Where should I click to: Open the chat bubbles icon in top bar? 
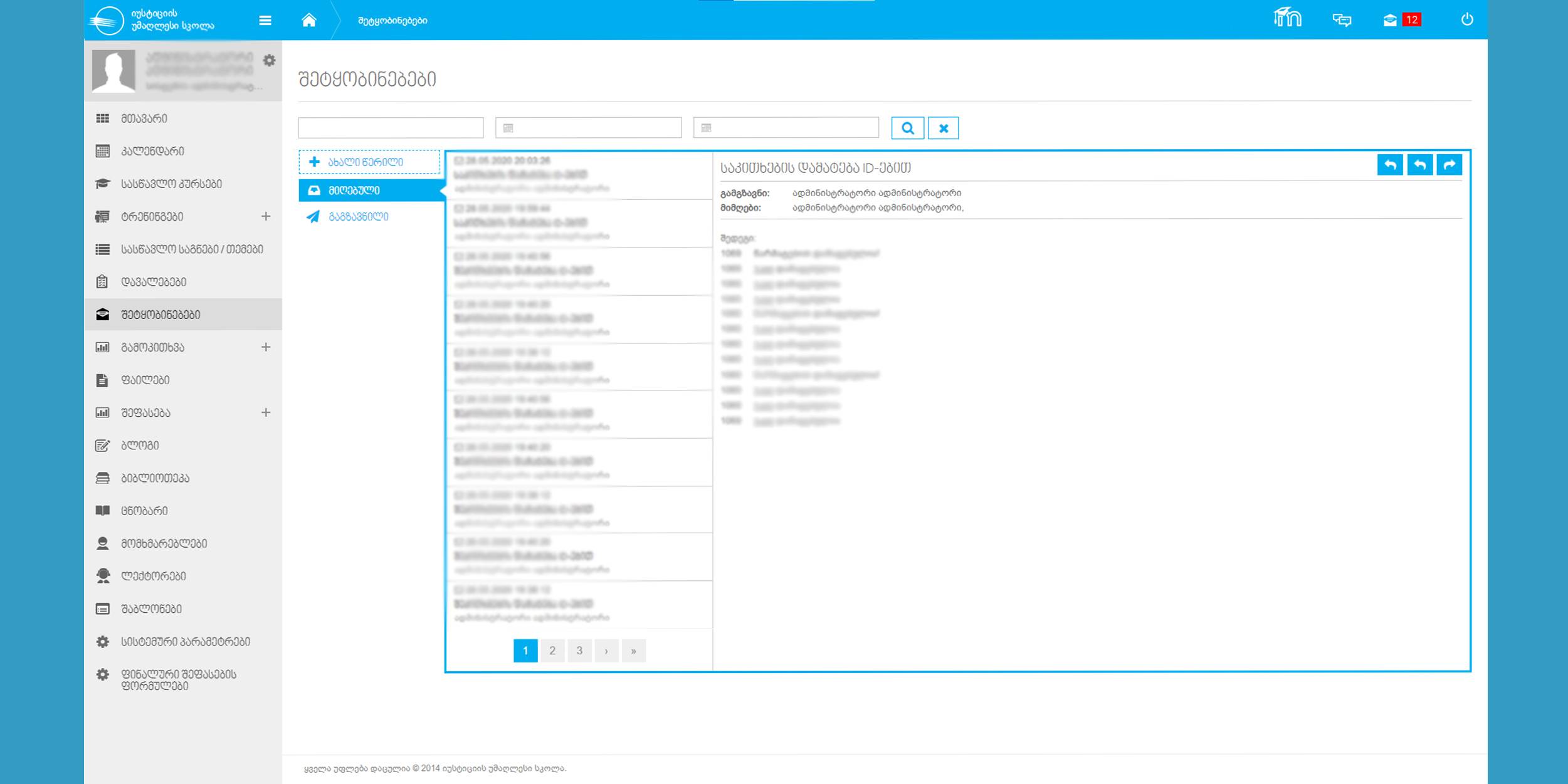[x=1342, y=20]
